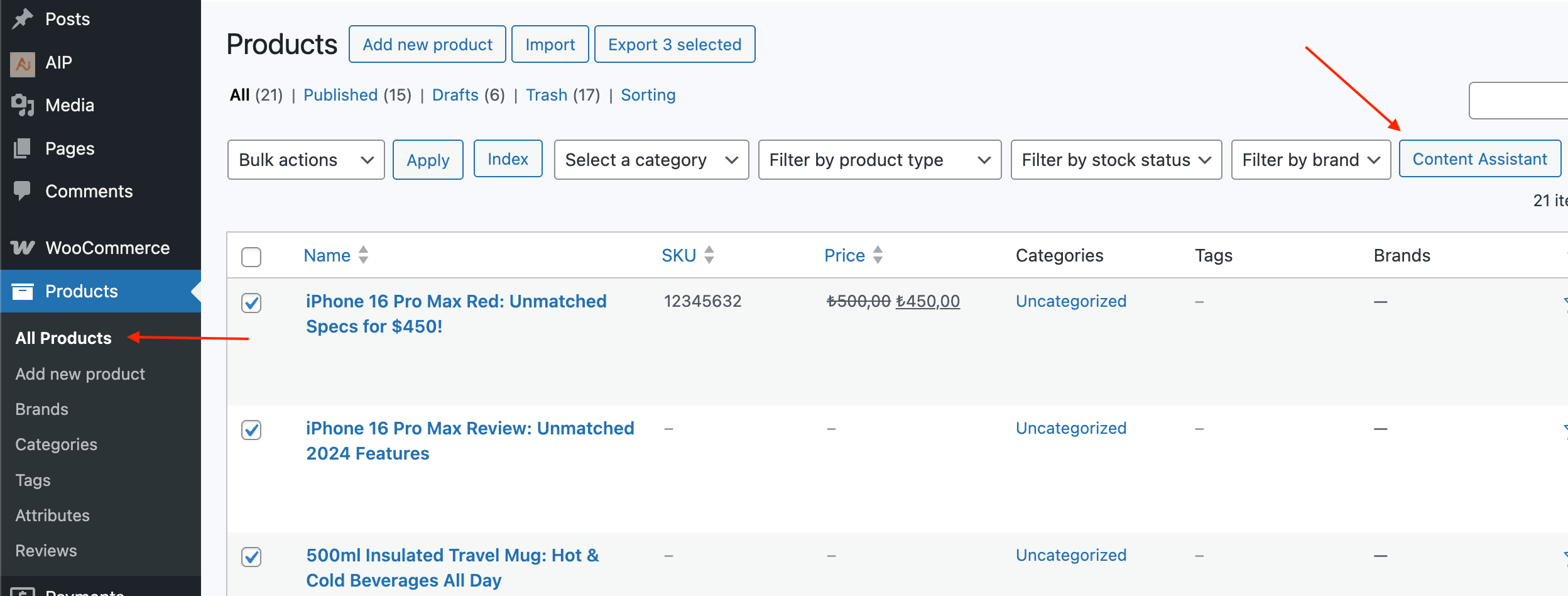The height and width of the screenshot is (596, 1568).
Task: Click the Comments speech bubble icon
Action: click(x=23, y=191)
